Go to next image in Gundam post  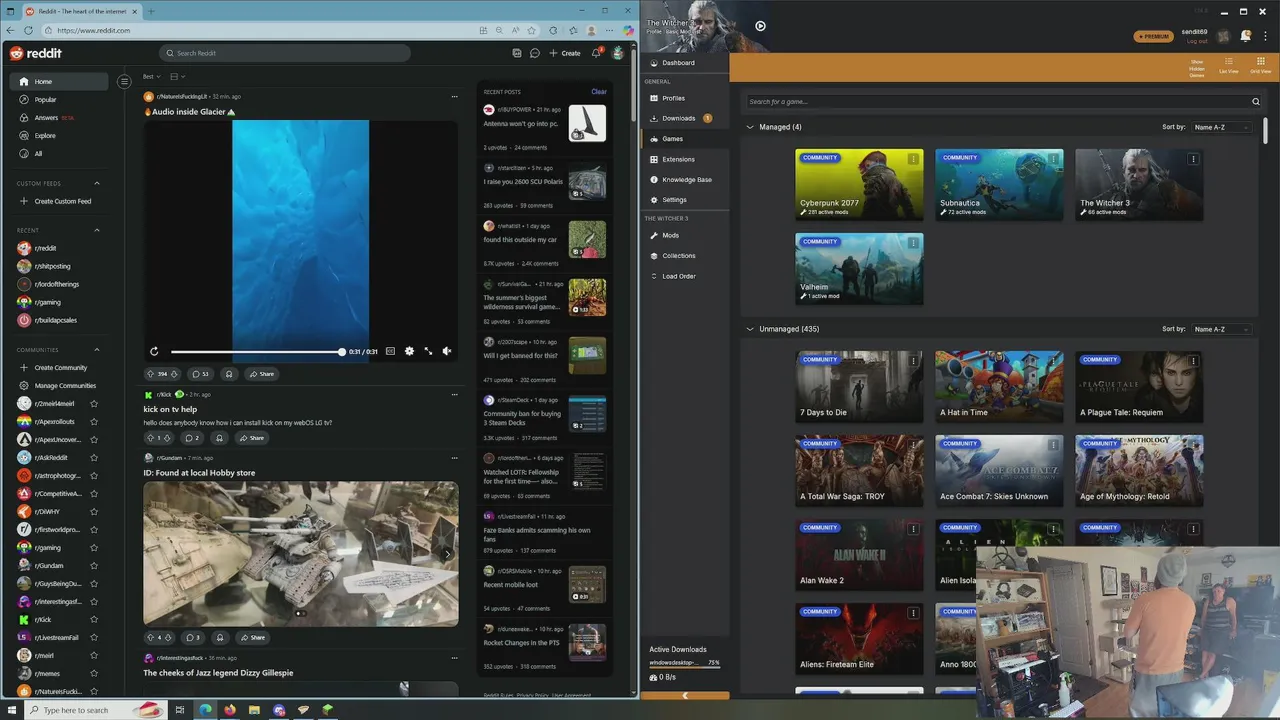click(x=447, y=554)
